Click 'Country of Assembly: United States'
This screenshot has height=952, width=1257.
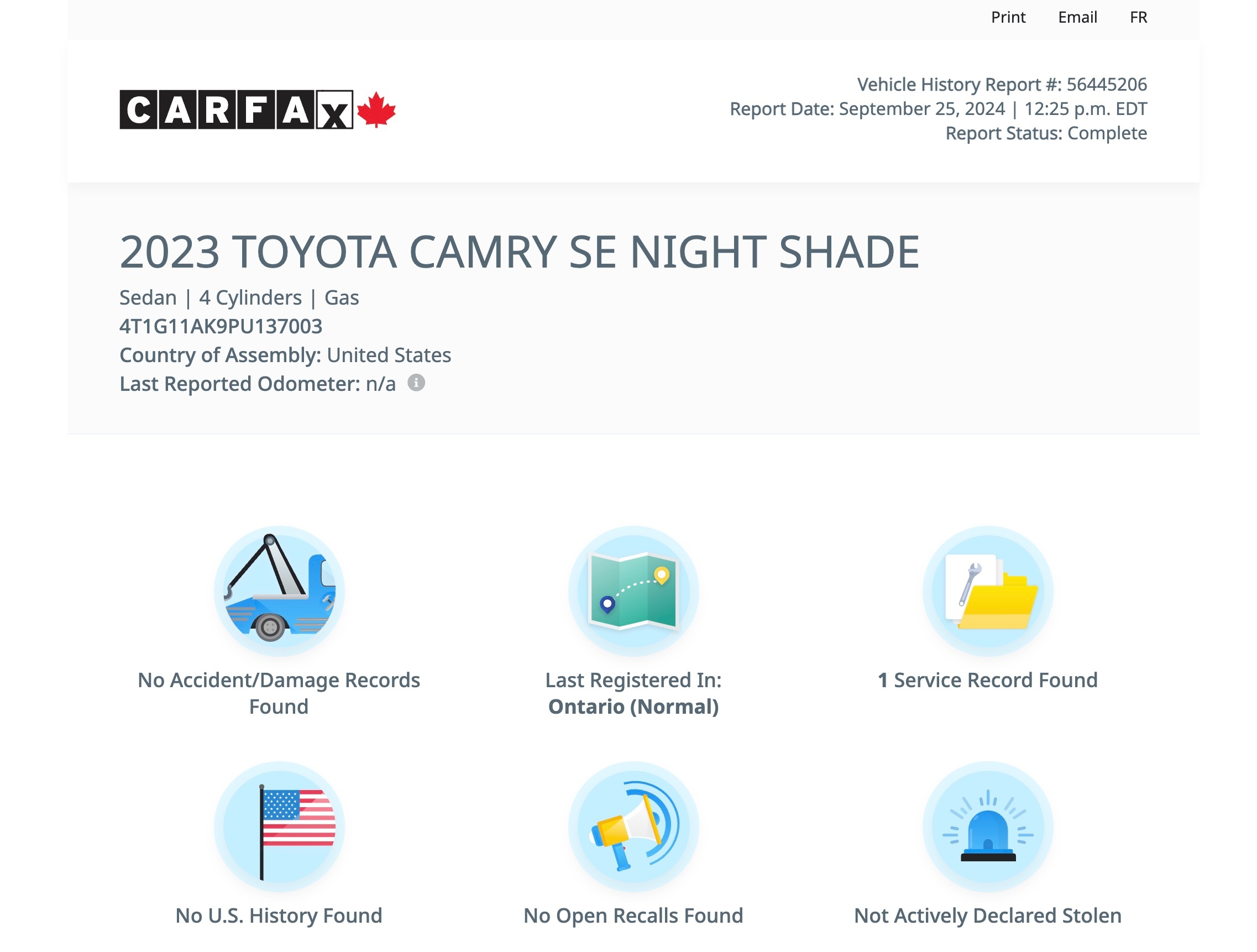coord(285,355)
